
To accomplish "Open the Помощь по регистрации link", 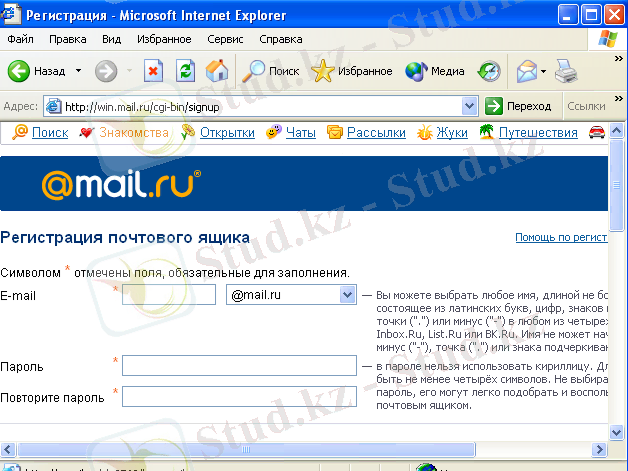I will (561, 238).
